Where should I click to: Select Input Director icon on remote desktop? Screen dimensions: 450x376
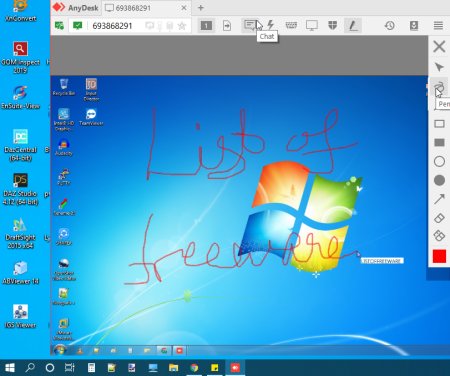[91, 89]
